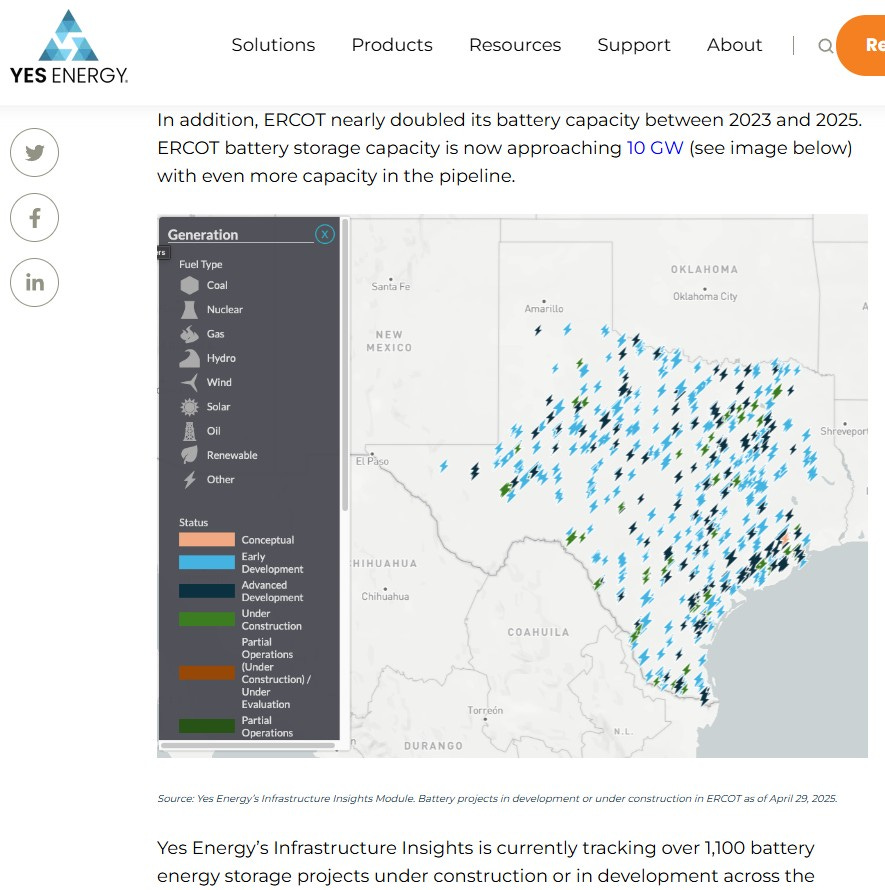Click the Amarillo city label on map

click(544, 309)
